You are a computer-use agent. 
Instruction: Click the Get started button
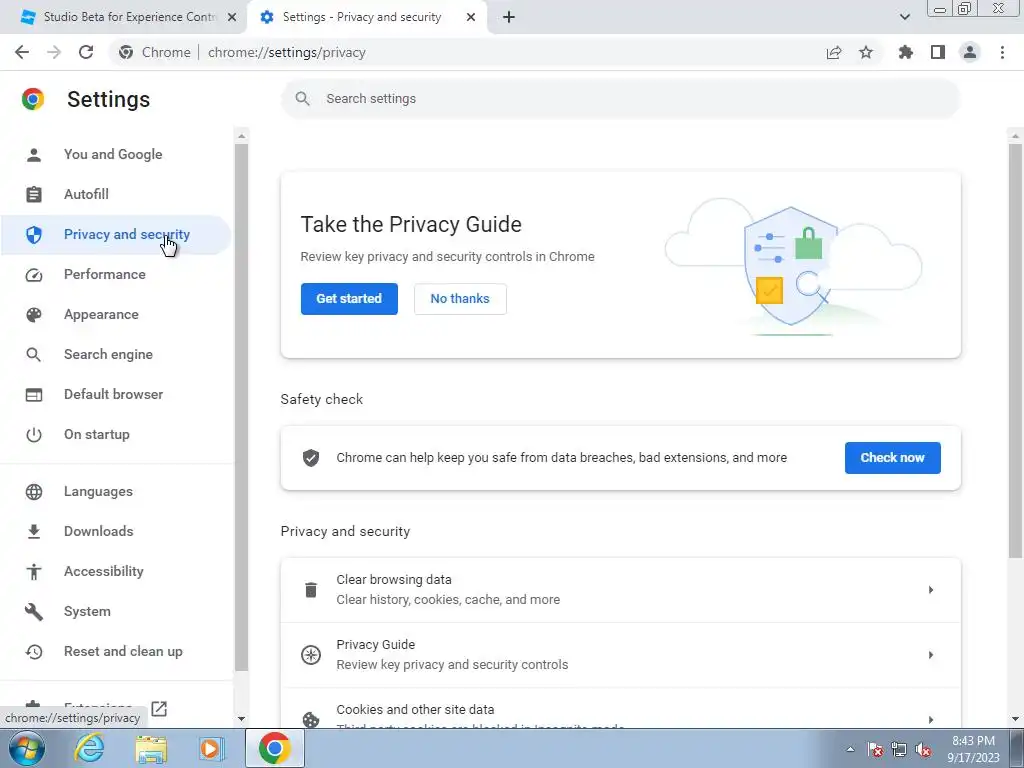349,299
